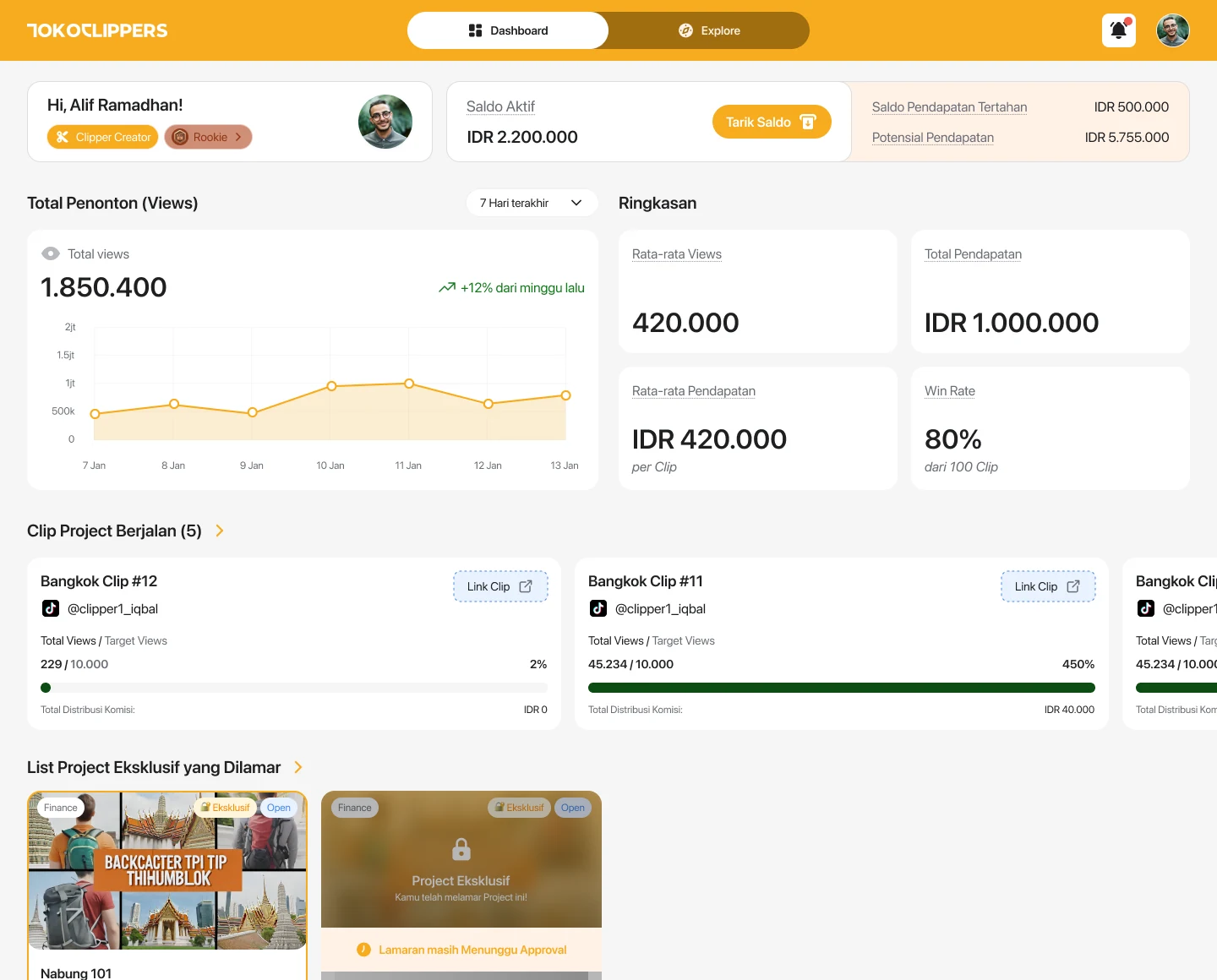Expand List Project Eksklusif yang Dilamar arrow

[x=298, y=767]
